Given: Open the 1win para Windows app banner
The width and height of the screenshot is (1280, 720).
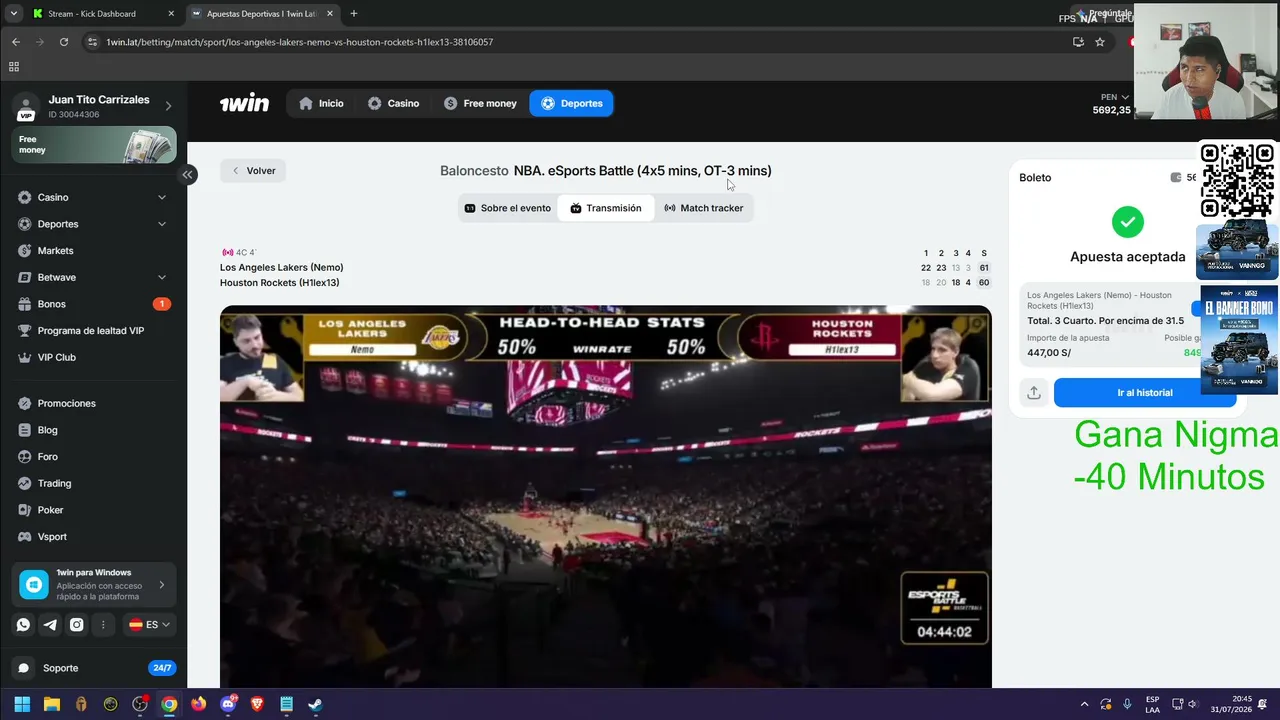Looking at the screenshot, I should point(94,585).
